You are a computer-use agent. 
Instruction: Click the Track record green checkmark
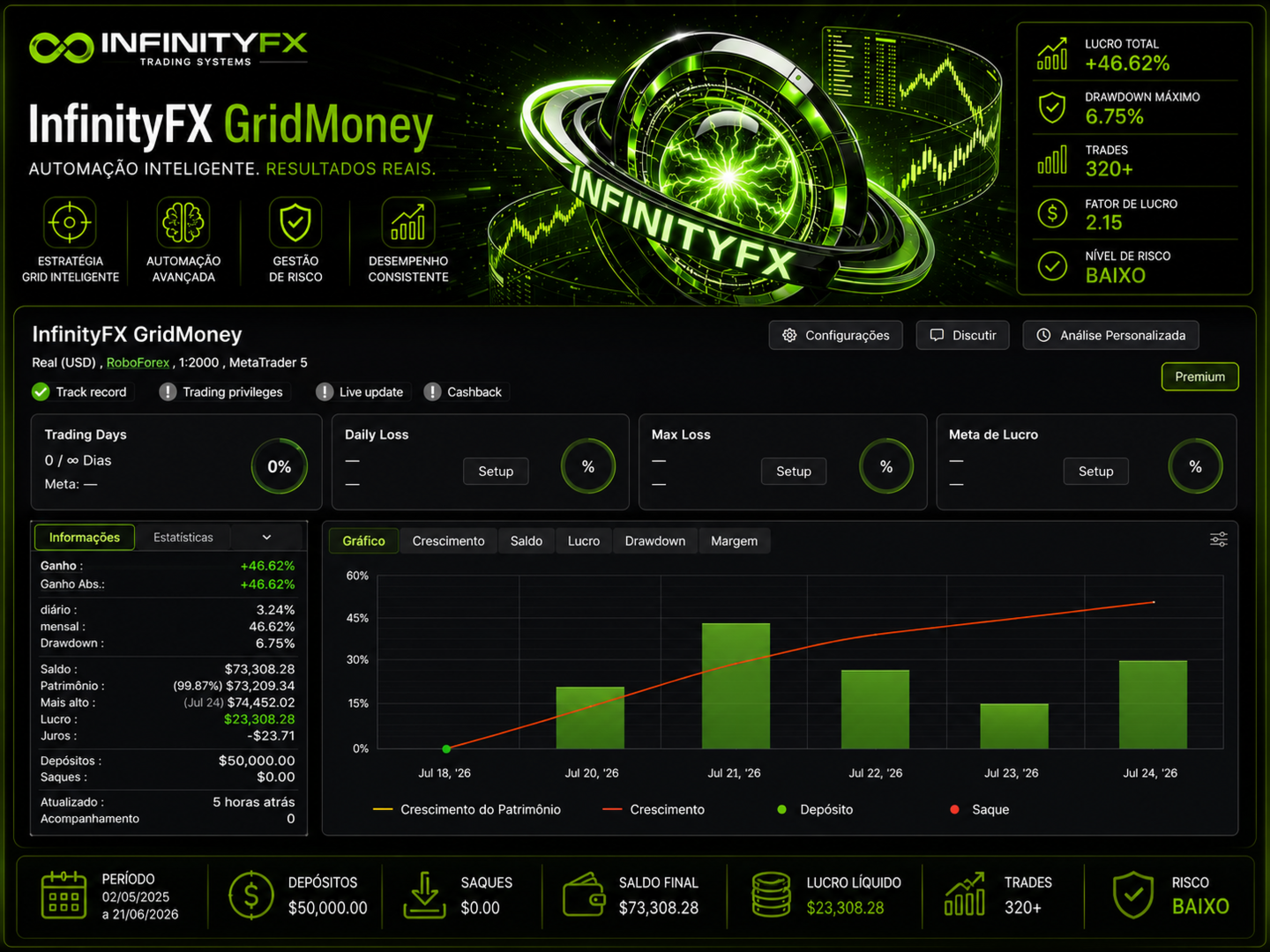pos(41,391)
